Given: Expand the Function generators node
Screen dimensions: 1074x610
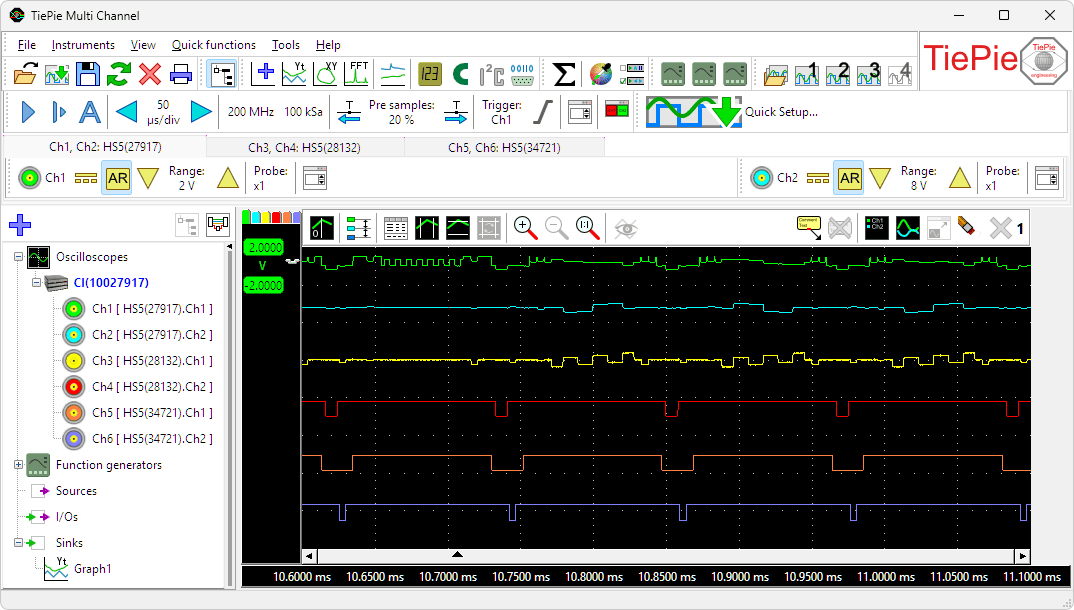Looking at the screenshot, I should tap(16, 465).
